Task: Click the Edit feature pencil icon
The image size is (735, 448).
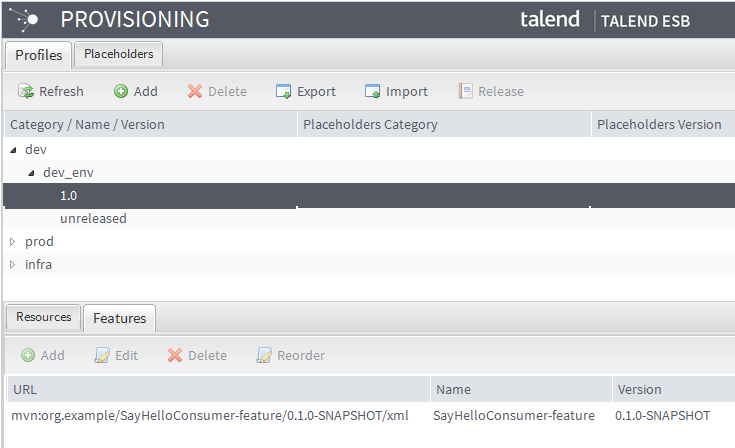Action: tap(102, 356)
